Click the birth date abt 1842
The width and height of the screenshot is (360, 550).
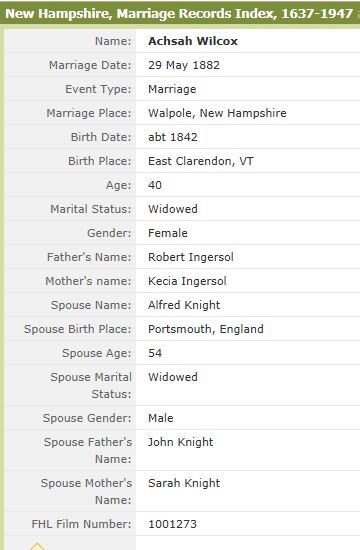pos(173,137)
